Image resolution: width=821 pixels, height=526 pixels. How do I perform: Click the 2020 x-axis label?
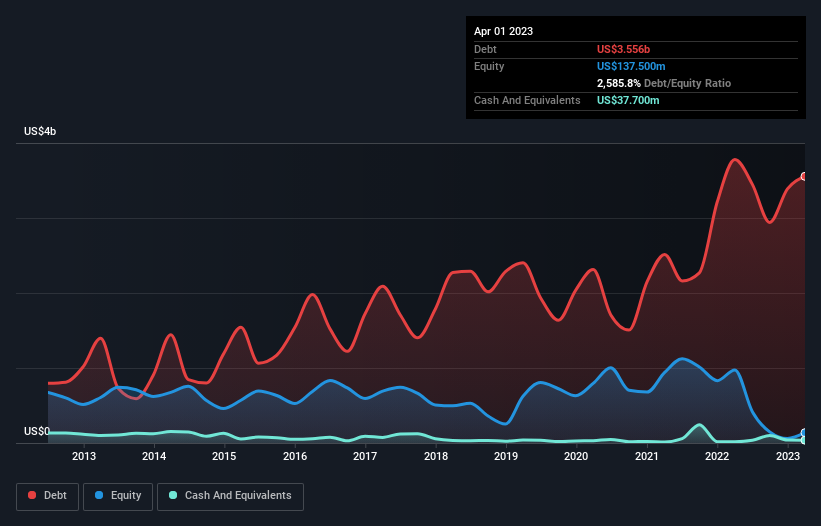[576, 456]
